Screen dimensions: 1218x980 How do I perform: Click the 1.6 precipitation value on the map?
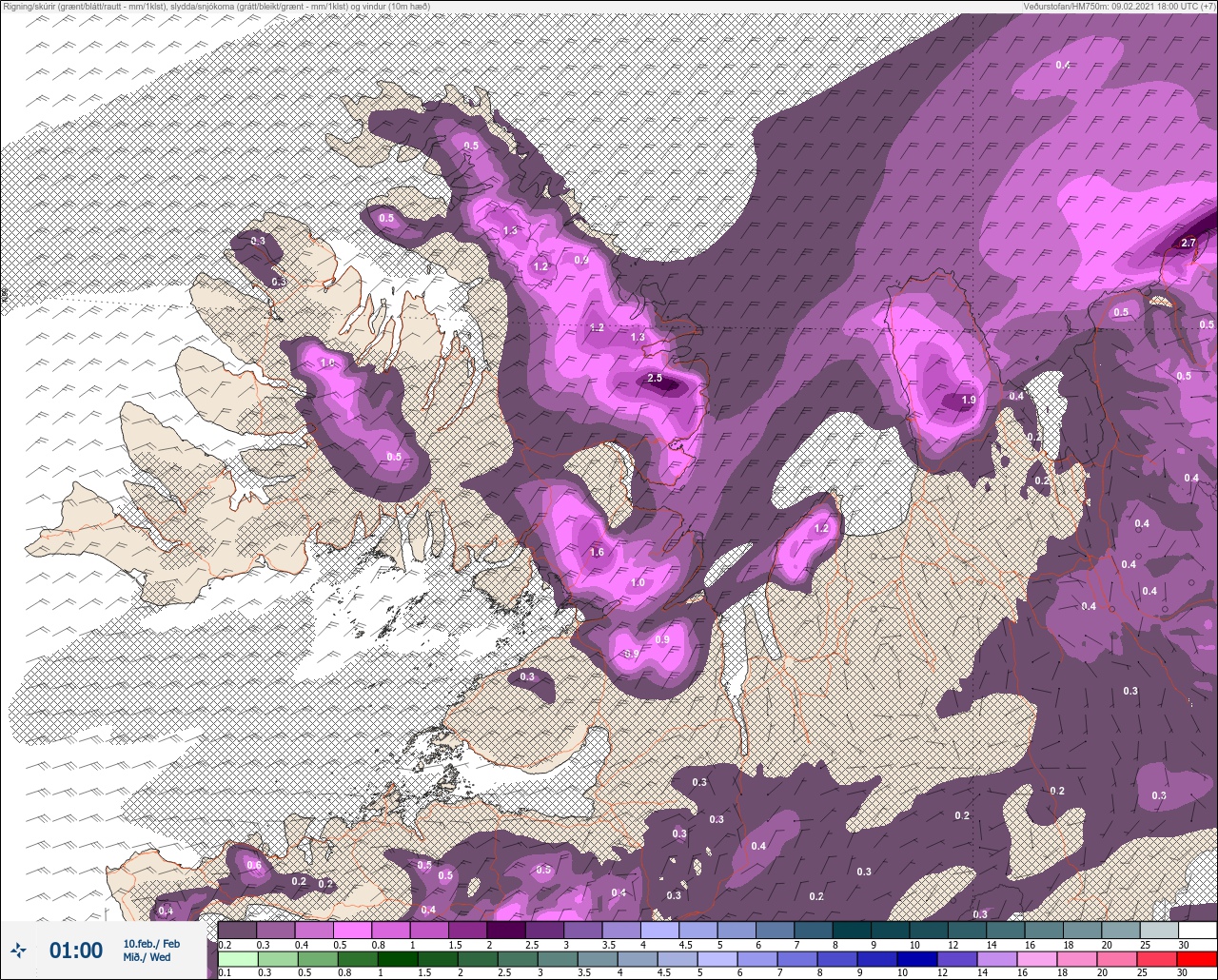[x=598, y=553]
